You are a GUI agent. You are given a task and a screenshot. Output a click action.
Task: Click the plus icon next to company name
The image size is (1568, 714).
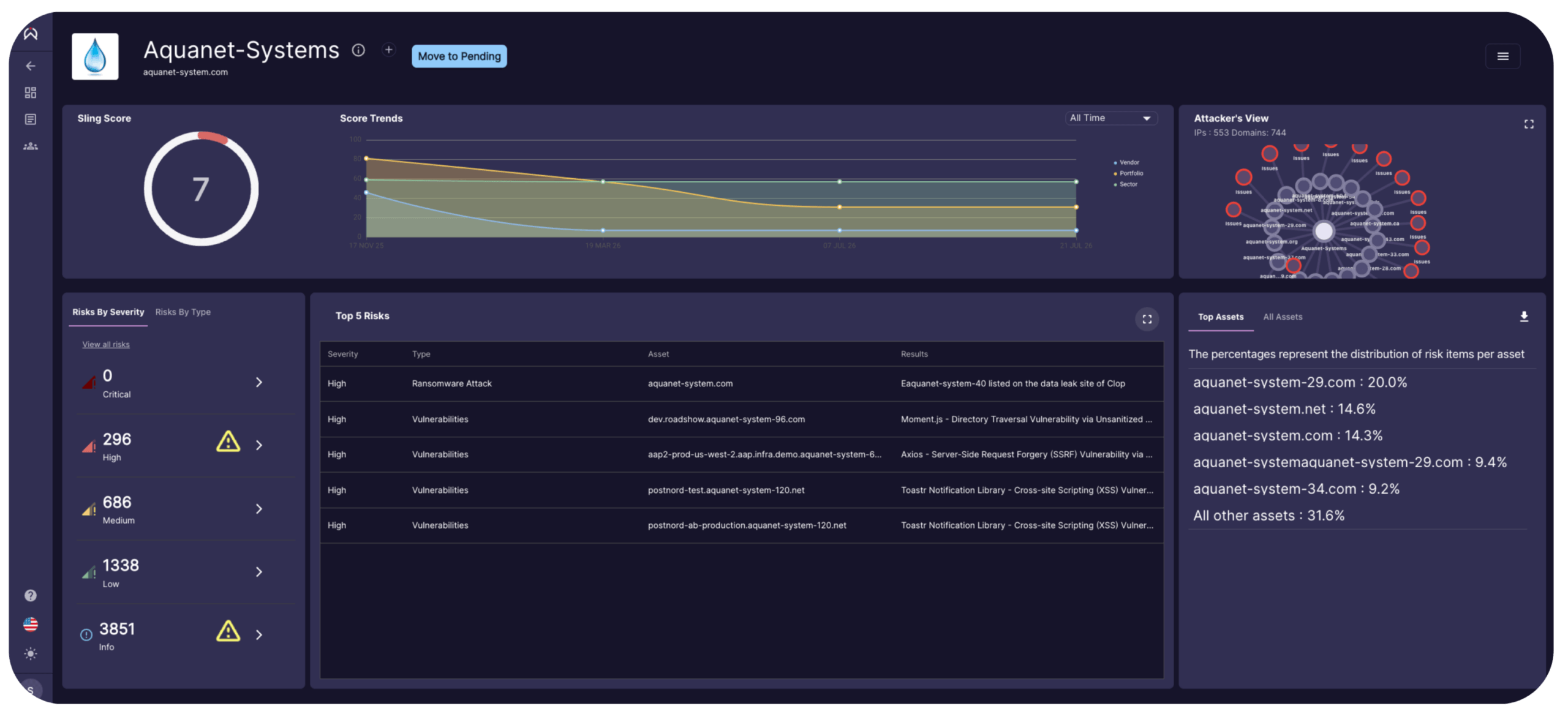388,50
